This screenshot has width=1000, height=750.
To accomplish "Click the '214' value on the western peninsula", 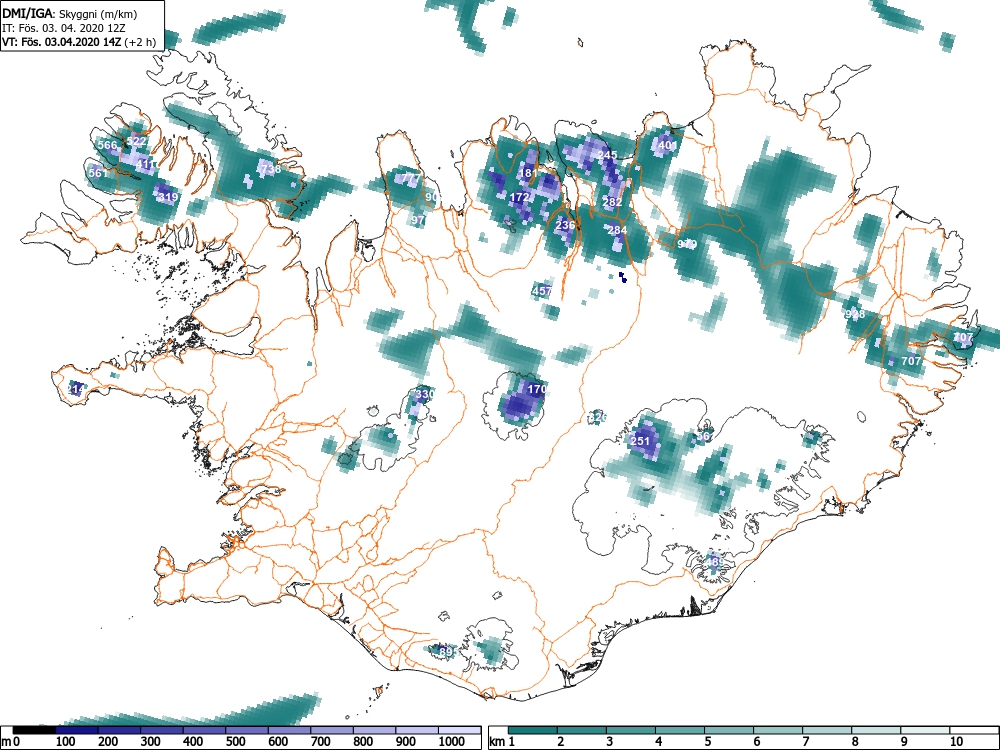I will [75, 388].
